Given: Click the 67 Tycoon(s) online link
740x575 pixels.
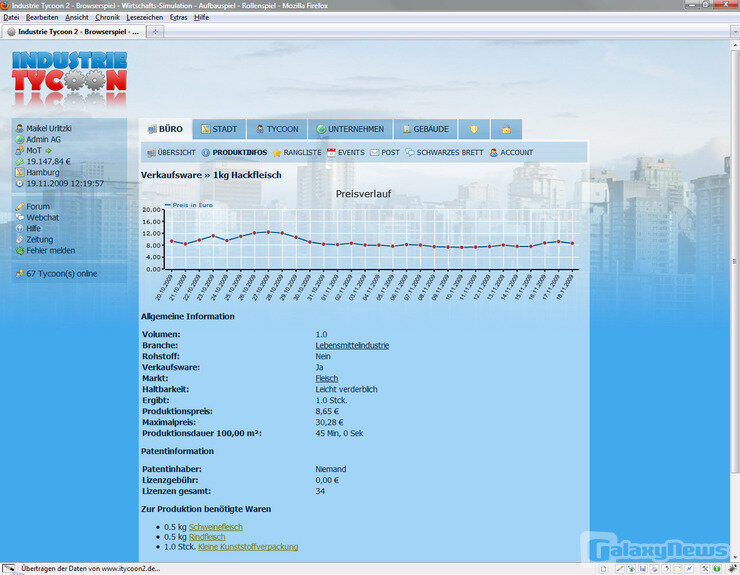Looking at the screenshot, I should 61,274.
